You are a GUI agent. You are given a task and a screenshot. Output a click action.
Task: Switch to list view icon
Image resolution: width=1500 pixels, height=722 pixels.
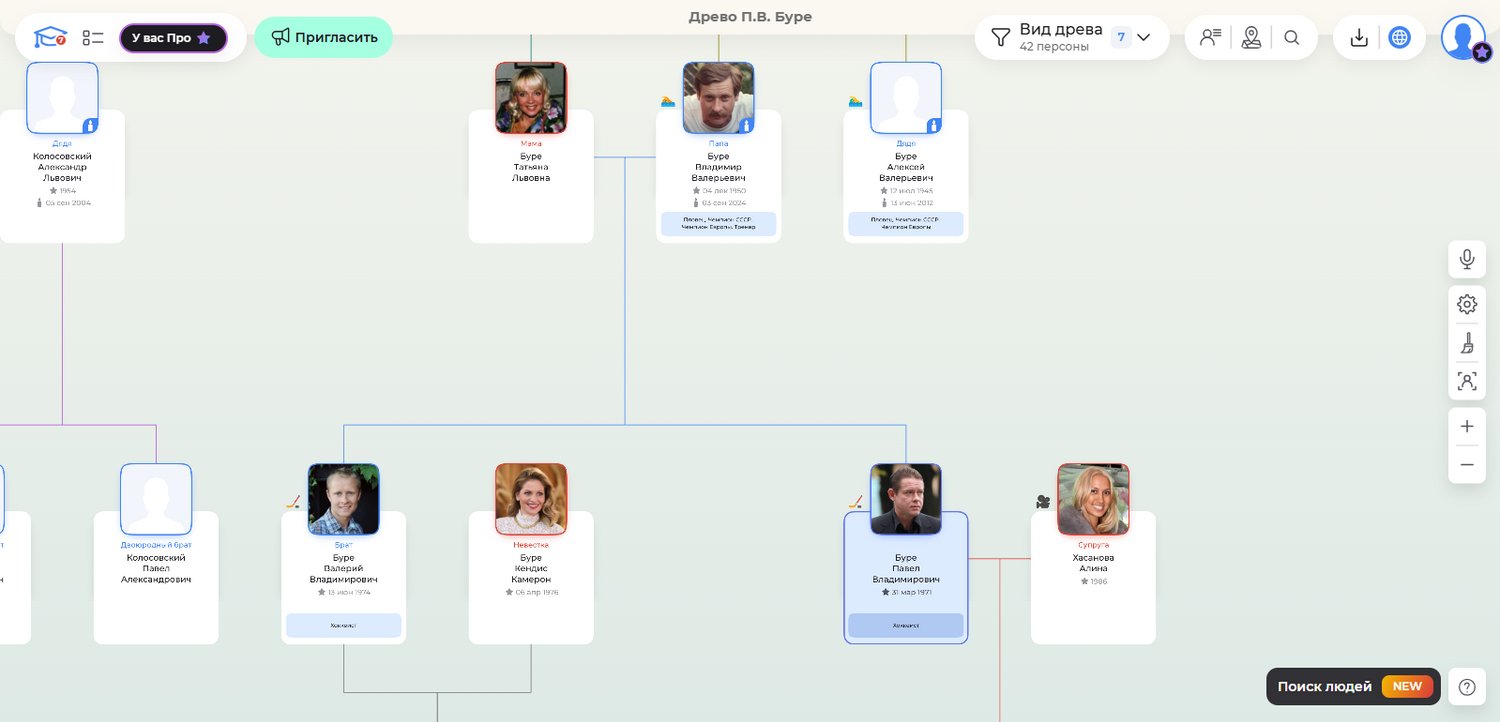(93, 38)
